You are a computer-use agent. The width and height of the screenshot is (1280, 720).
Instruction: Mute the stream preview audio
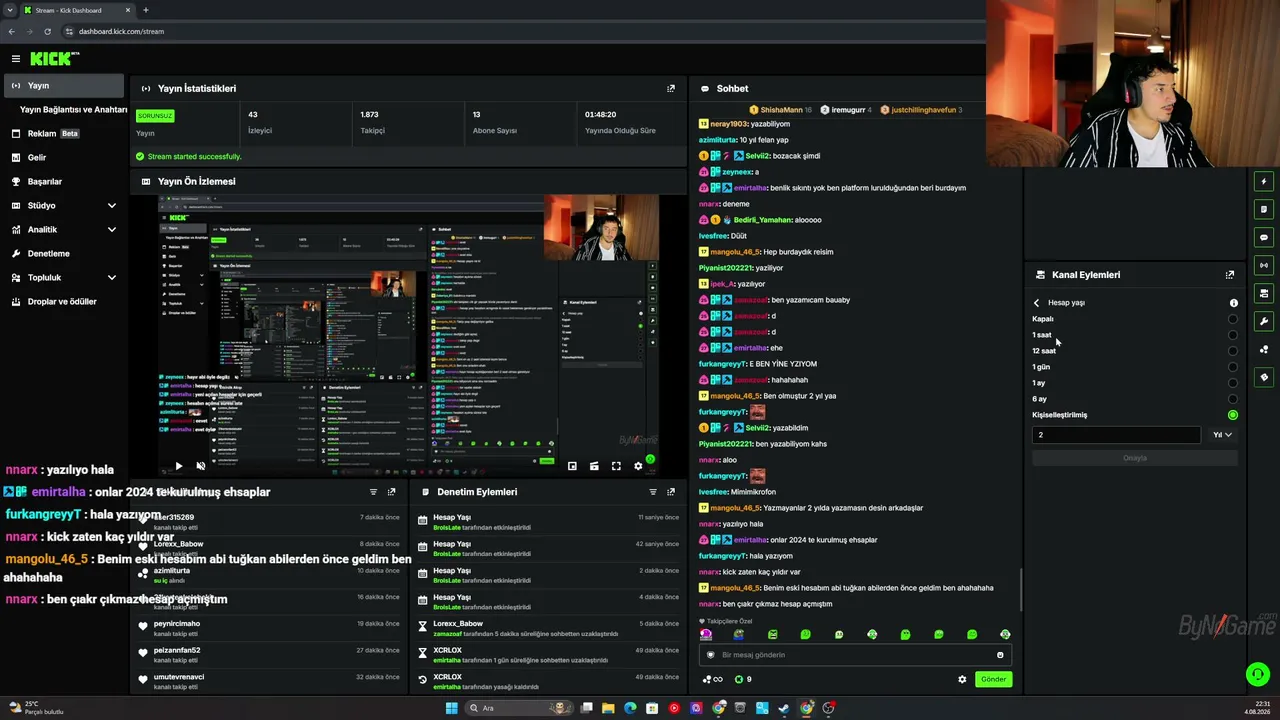coord(201,466)
